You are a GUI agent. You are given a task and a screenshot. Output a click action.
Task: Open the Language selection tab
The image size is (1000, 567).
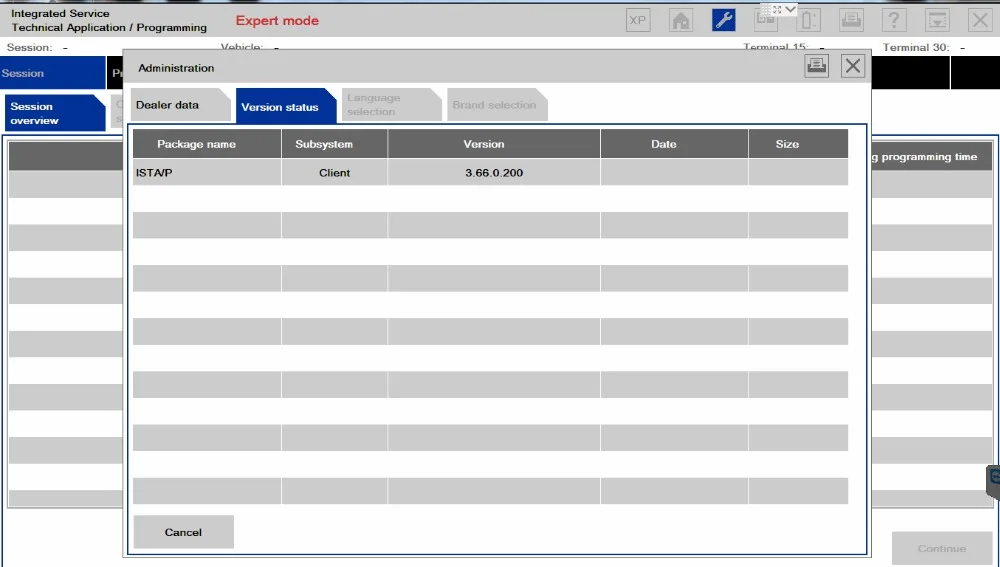point(391,105)
